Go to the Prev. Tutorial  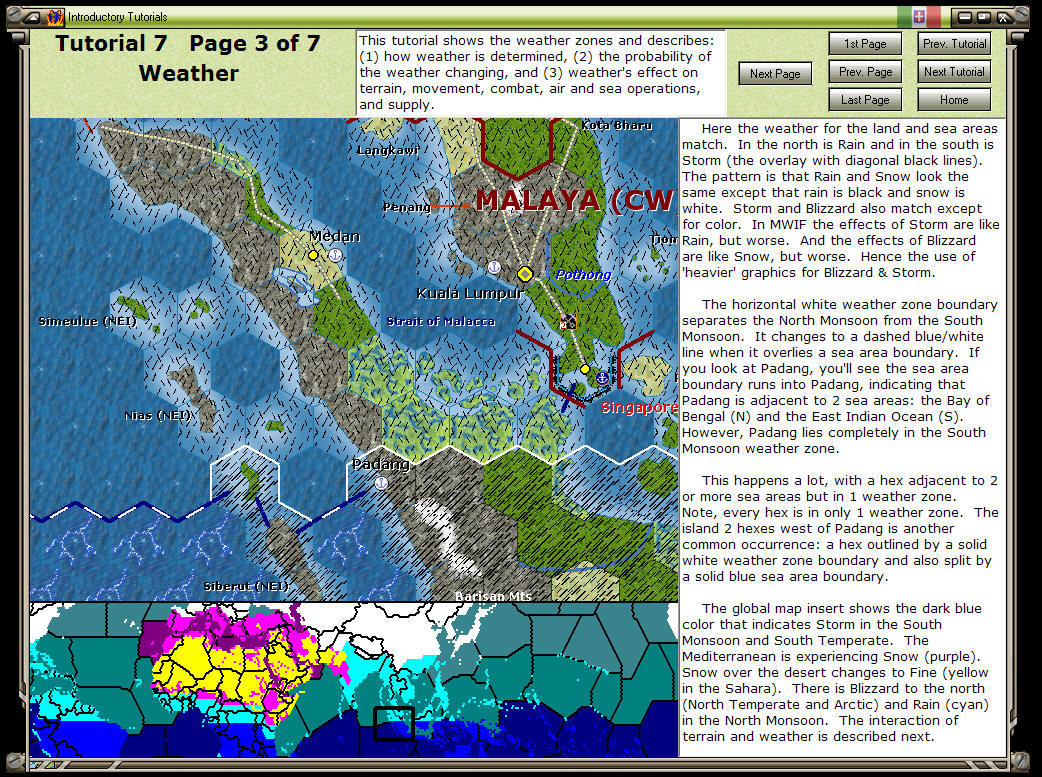(x=953, y=44)
